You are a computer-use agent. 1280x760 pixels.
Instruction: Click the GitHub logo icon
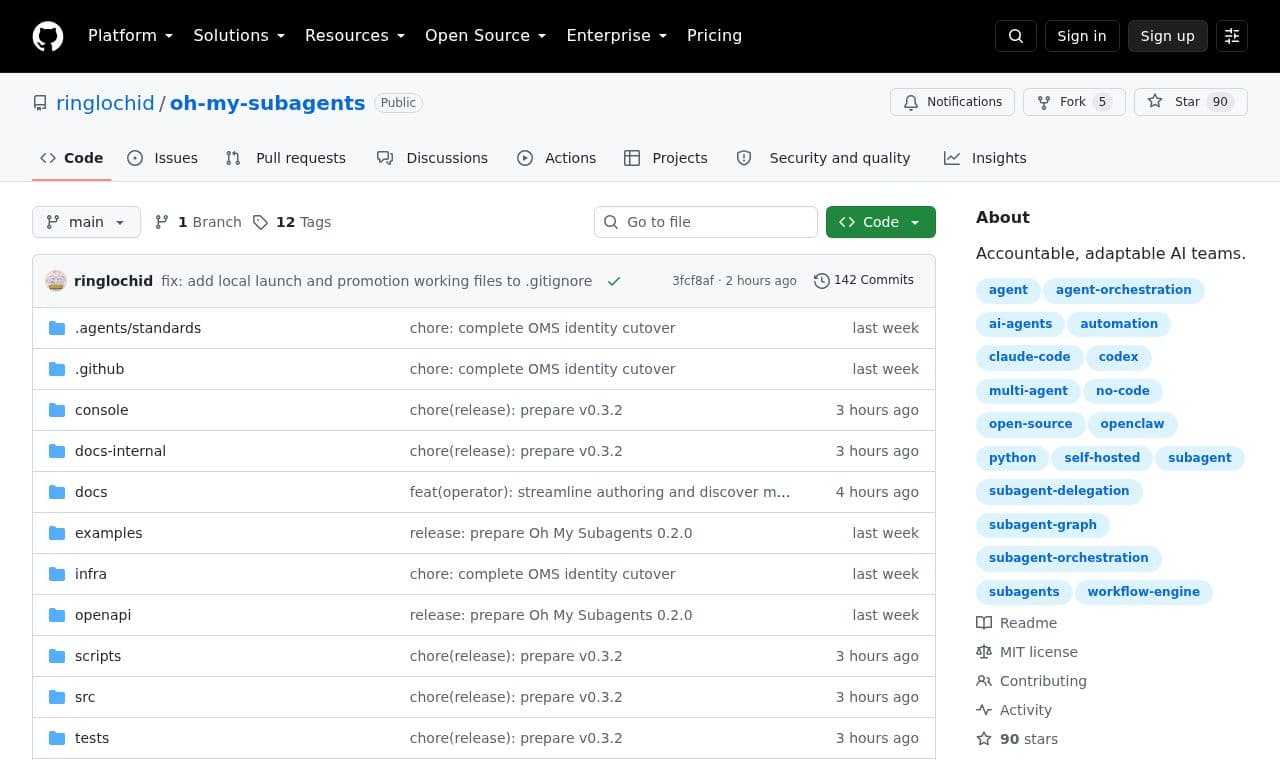[x=48, y=36]
